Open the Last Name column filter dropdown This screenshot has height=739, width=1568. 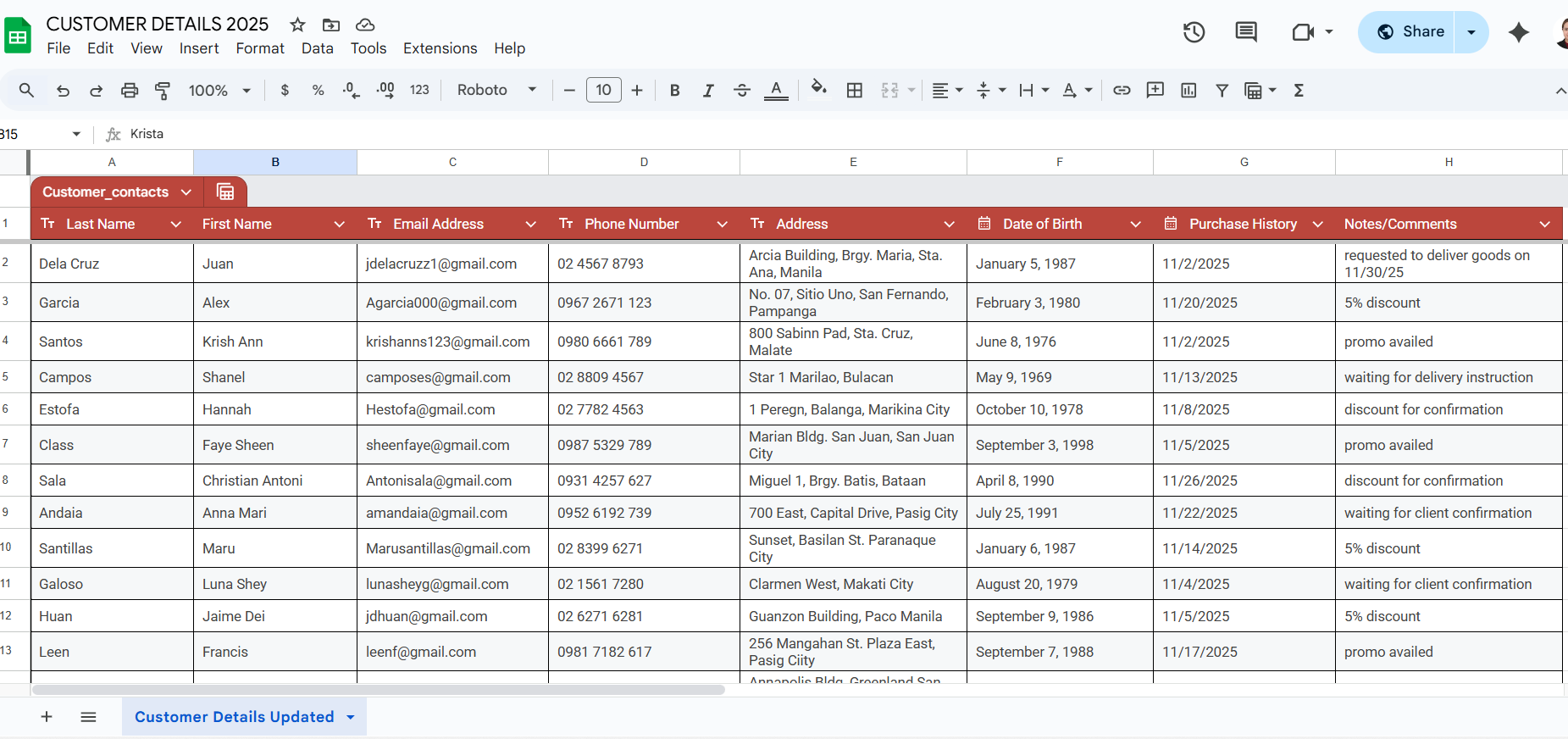click(176, 225)
